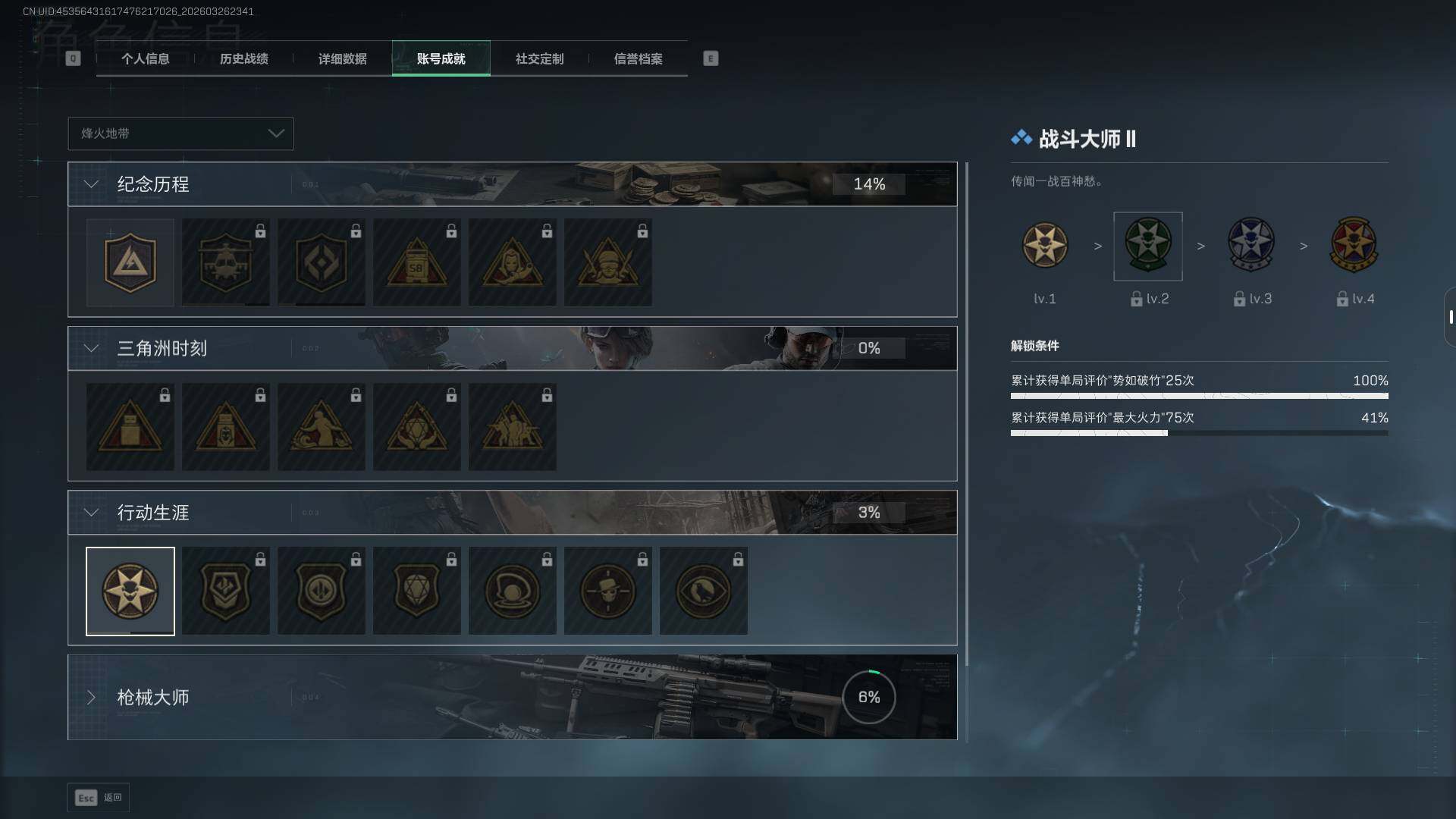1456x819 pixels.
Task: Click the 最大火力 75次 progress bar
Action: click(x=1199, y=433)
